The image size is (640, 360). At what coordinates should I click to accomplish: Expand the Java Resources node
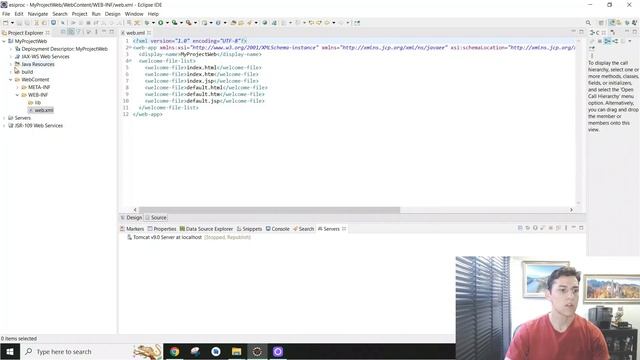tap(11, 64)
